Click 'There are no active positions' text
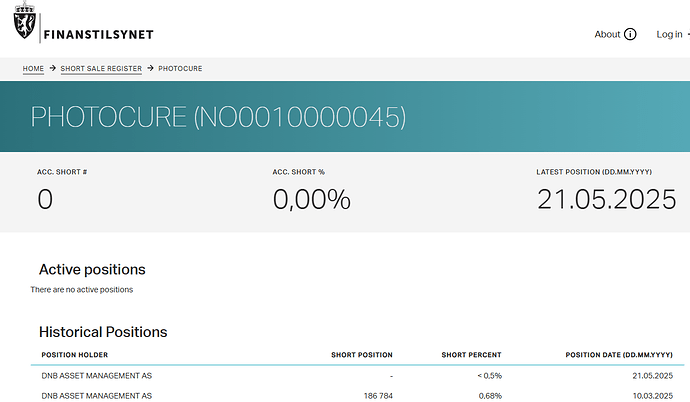 click(x=82, y=289)
